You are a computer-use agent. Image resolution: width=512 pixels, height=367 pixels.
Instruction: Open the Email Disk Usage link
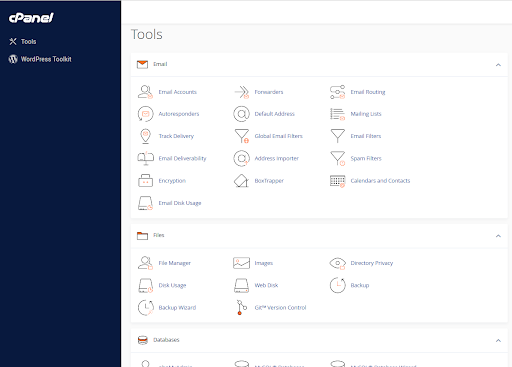tap(180, 203)
